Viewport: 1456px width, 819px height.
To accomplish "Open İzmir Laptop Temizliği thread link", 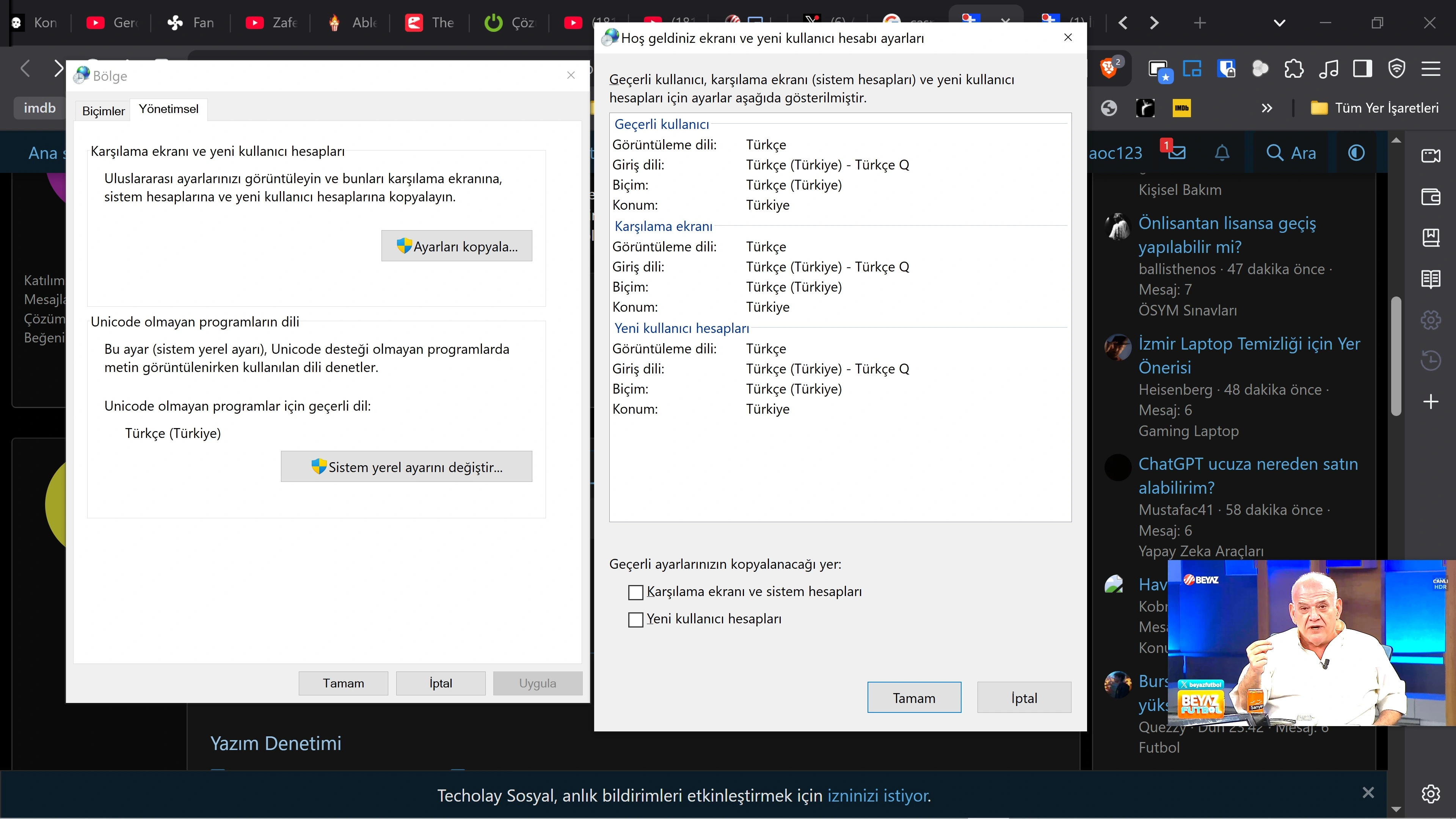I will coord(1249,355).
